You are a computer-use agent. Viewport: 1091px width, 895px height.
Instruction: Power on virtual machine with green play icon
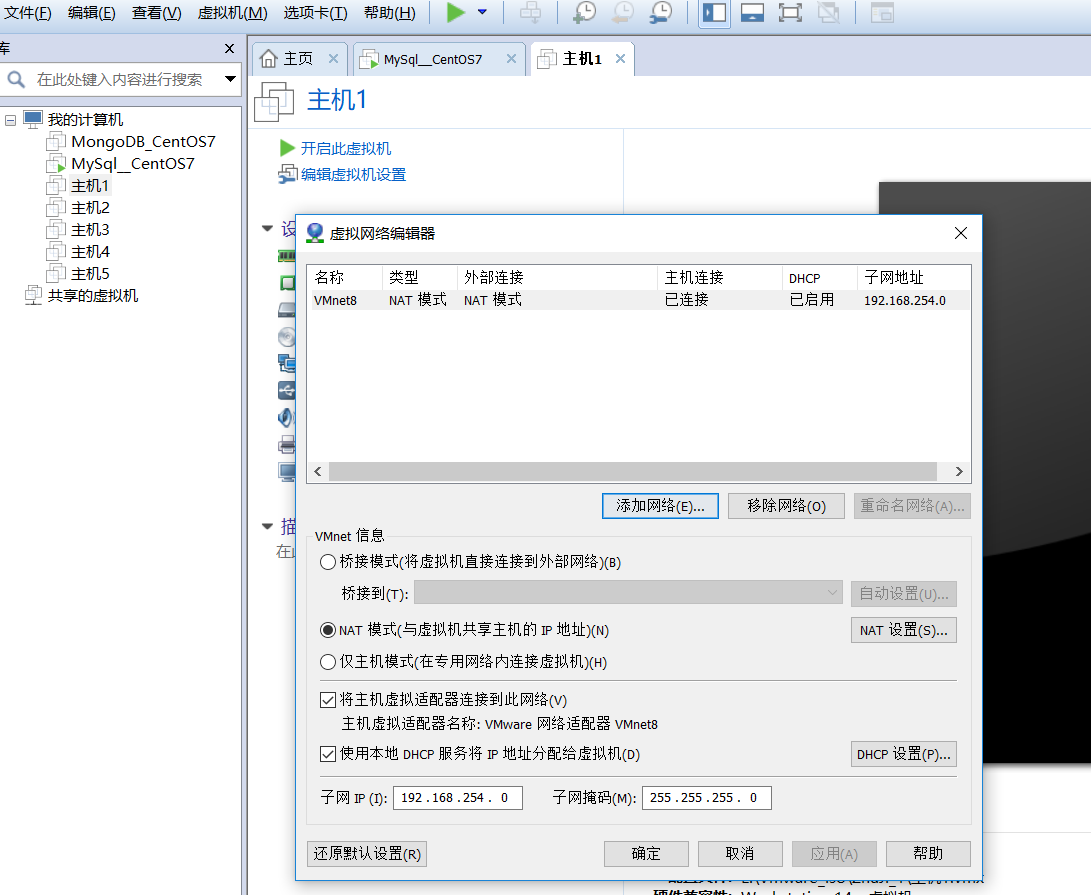pyautogui.click(x=455, y=14)
